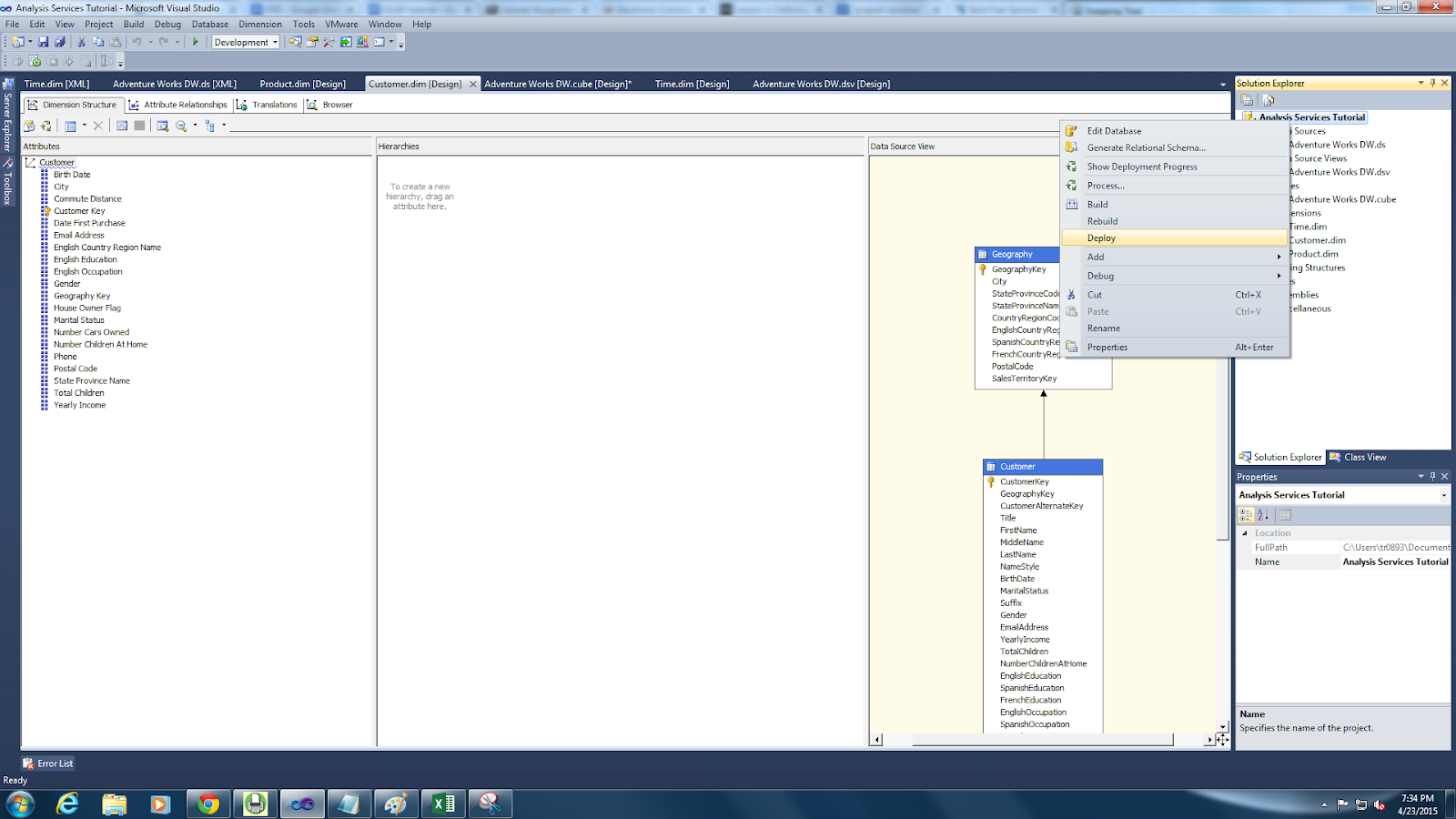Select the Yearly Income attribute
The height and width of the screenshot is (819, 1456).
pyautogui.click(x=79, y=405)
